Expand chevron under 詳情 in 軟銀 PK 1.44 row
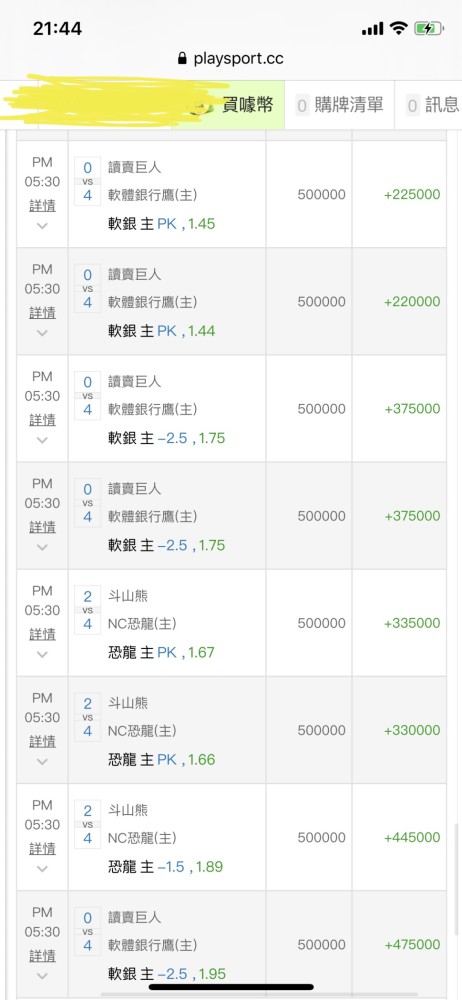 42,332
